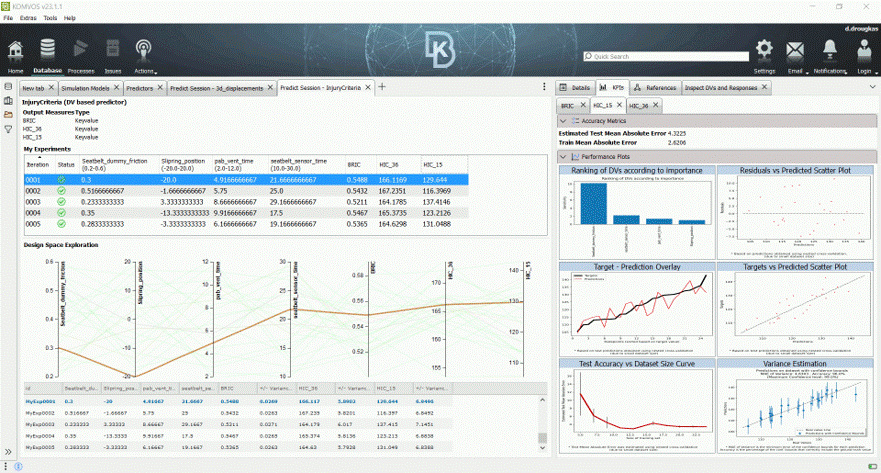Click the top database icon in left sidebar

click(8, 87)
